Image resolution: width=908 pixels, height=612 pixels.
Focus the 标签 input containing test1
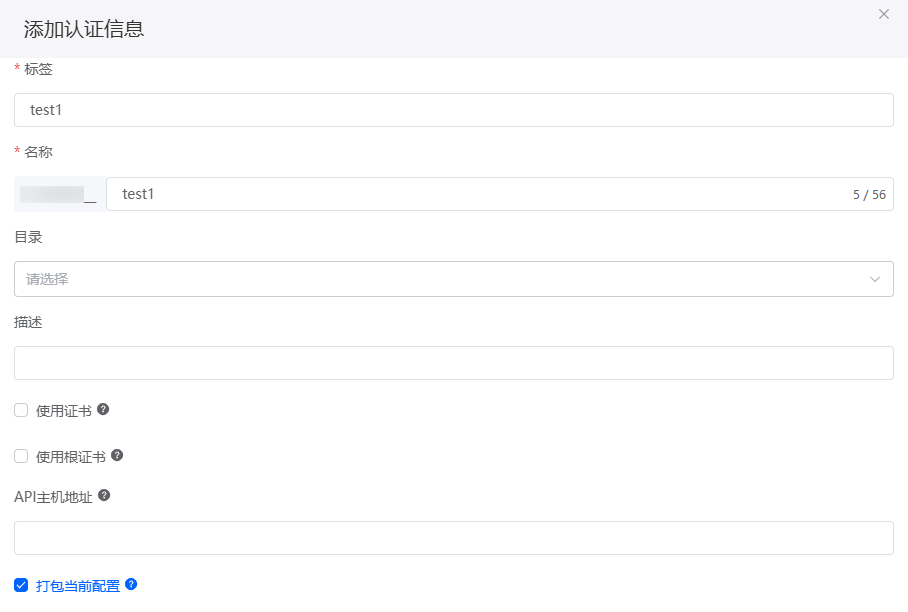coord(453,110)
